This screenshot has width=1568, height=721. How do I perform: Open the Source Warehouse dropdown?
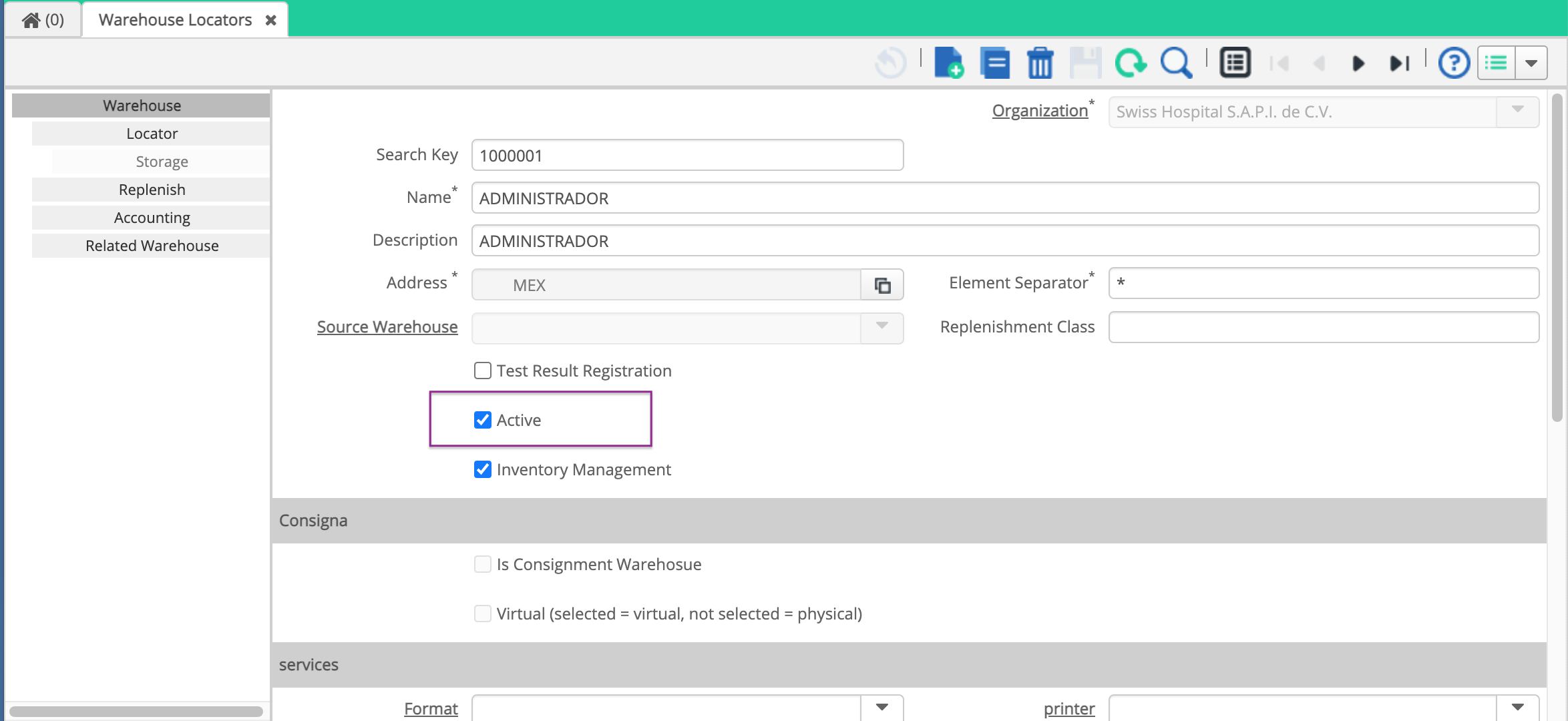click(882, 328)
